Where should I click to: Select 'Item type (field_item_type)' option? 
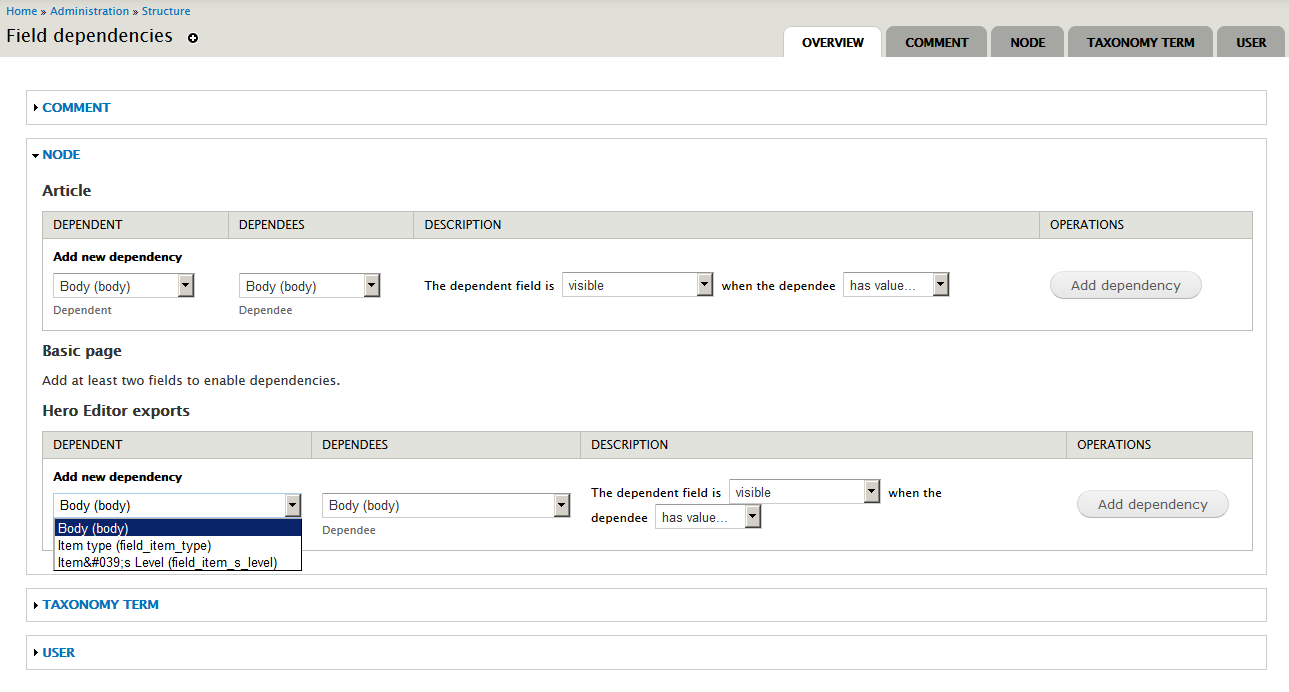177,545
